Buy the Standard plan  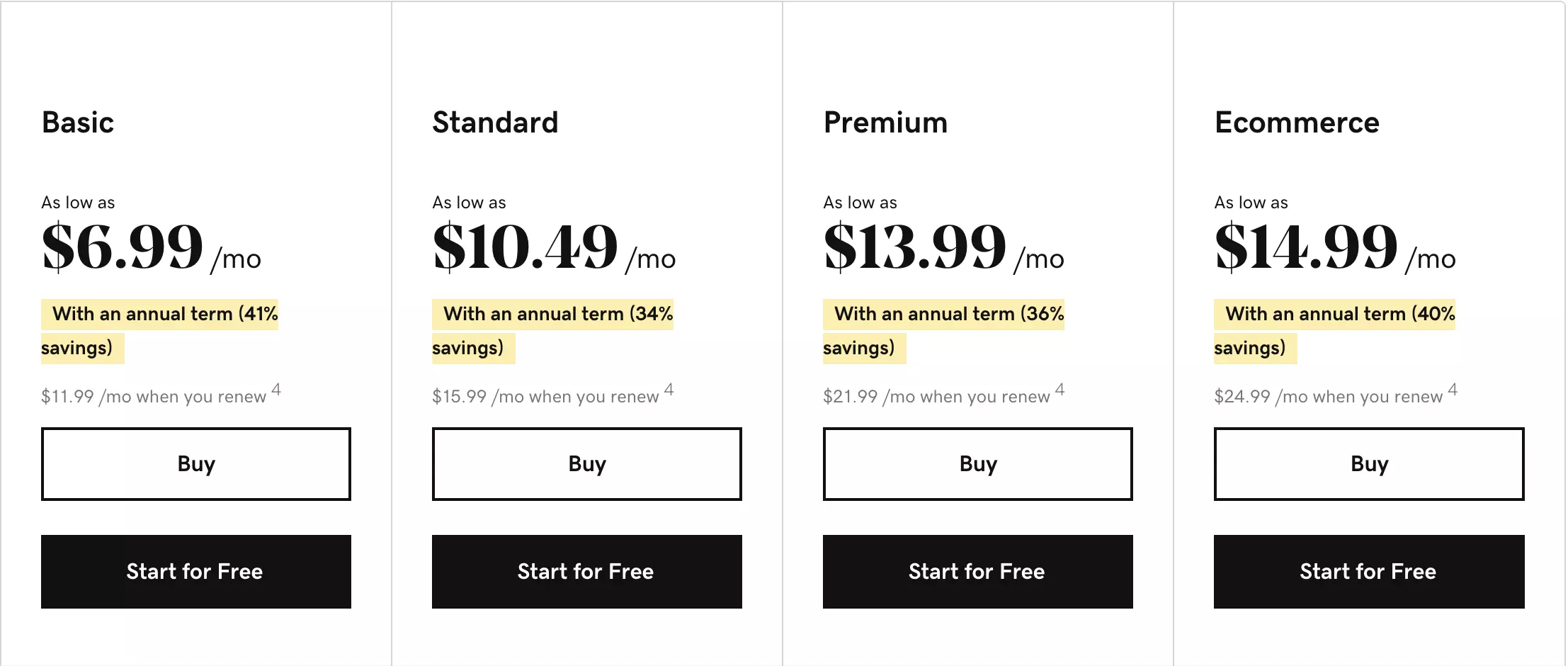[587, 464]
